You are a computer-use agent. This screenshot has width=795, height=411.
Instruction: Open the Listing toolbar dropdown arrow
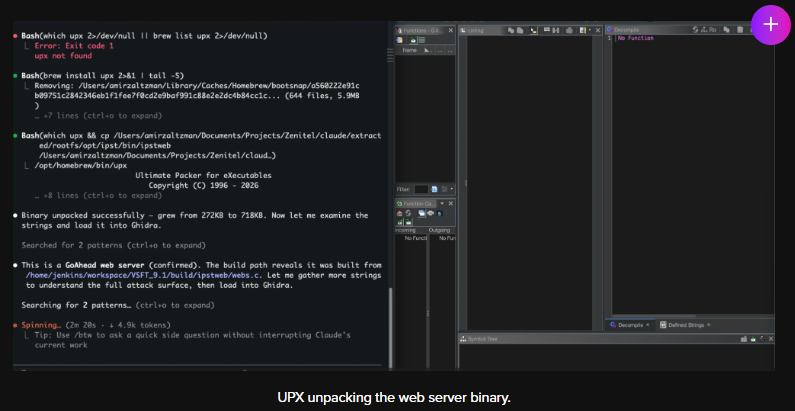pos(590,30)
